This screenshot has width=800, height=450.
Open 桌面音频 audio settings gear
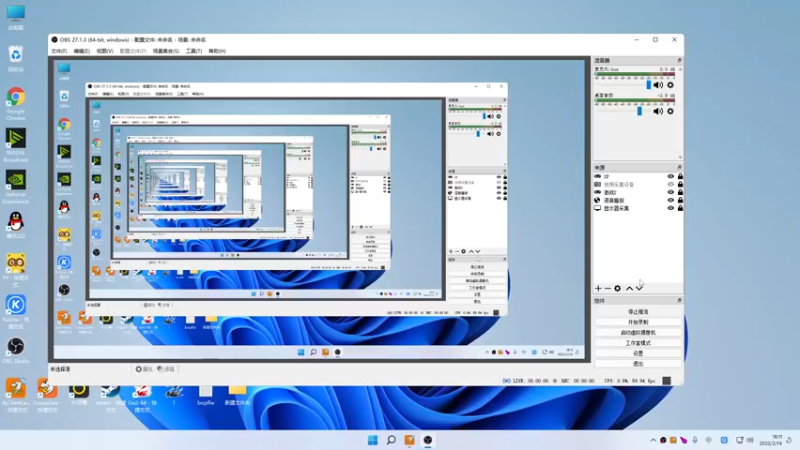[x=670, y=111]
